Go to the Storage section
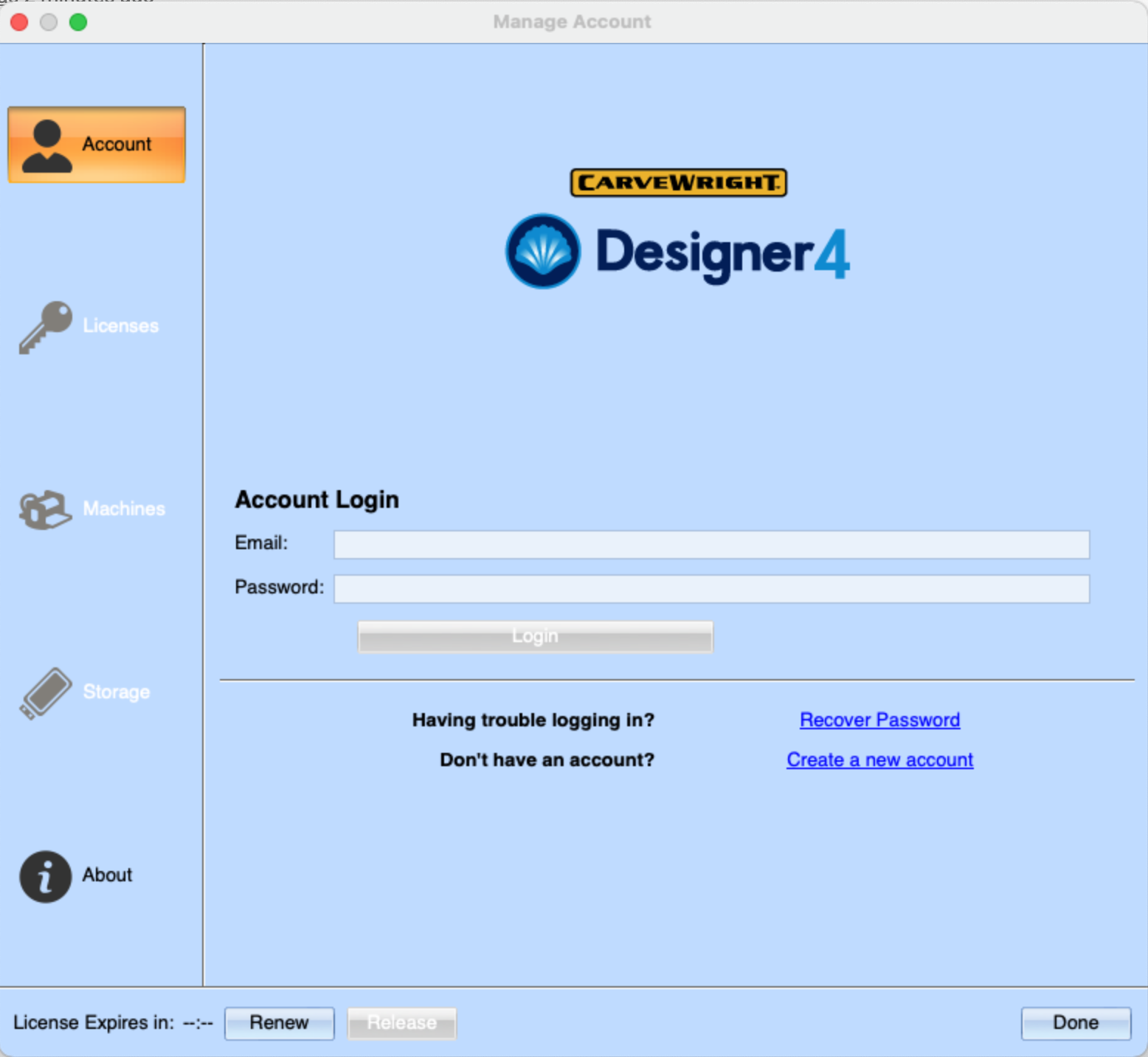The width and height of the screenshot is (1148, 1057). pyautogui.click(x=117, y=692)
